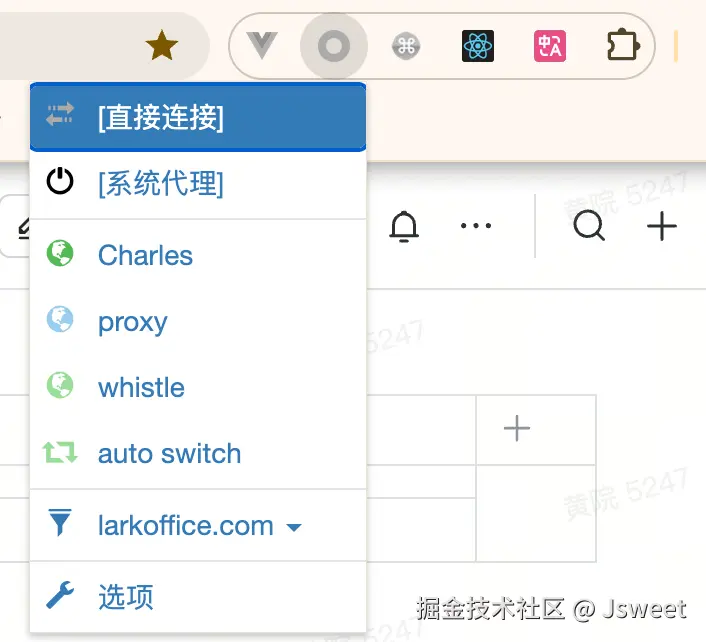Click the pink translate extension icon
This screenshot has width=706, height=642.
(x=550, y=46)
